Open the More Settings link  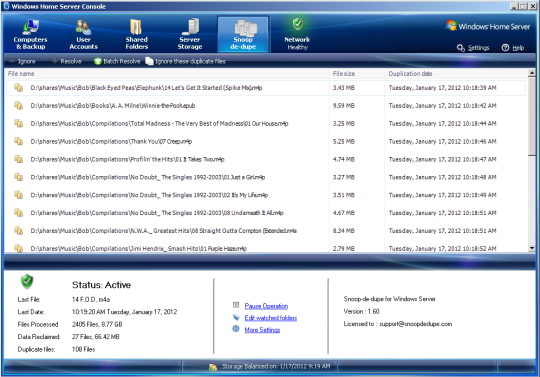(x=262, y=330)
